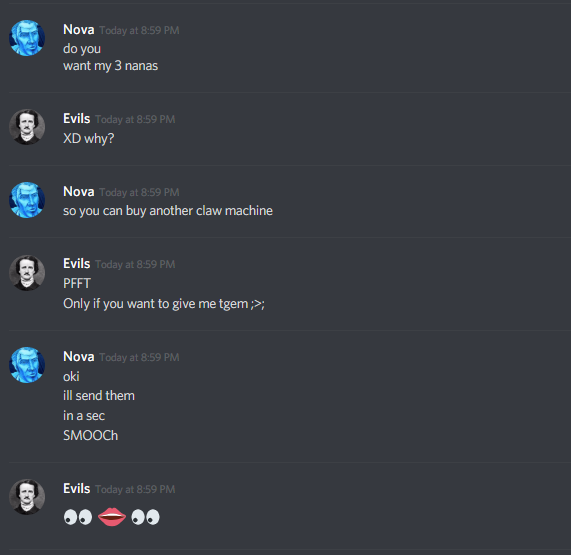
Task: Click Nova's blue avatar beside 'do you'
Action: click(27, 38)
